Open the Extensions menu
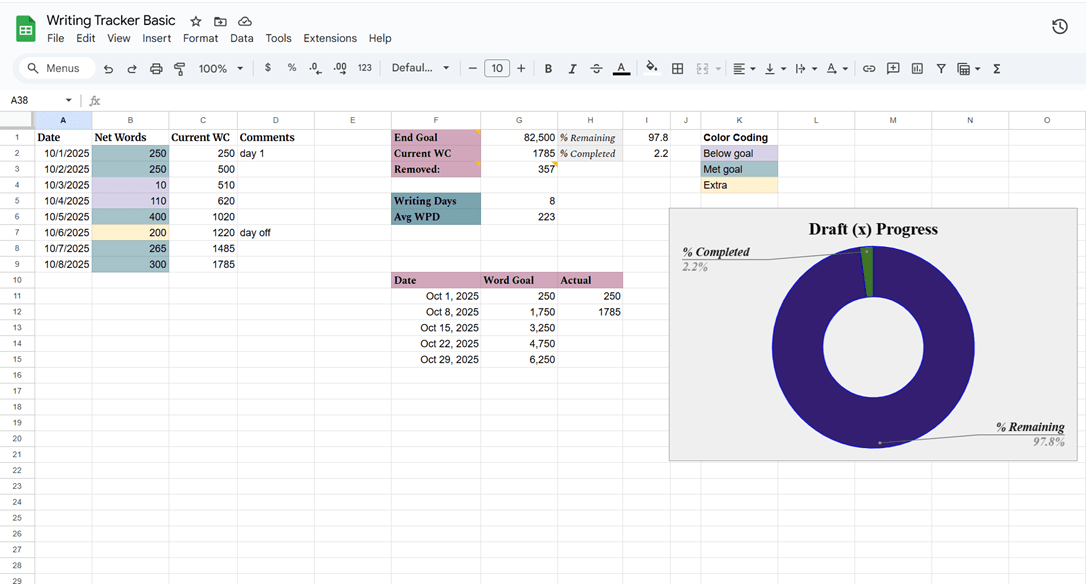The width and height of the screenshot is (1086, 584). [x=330, y=38]
